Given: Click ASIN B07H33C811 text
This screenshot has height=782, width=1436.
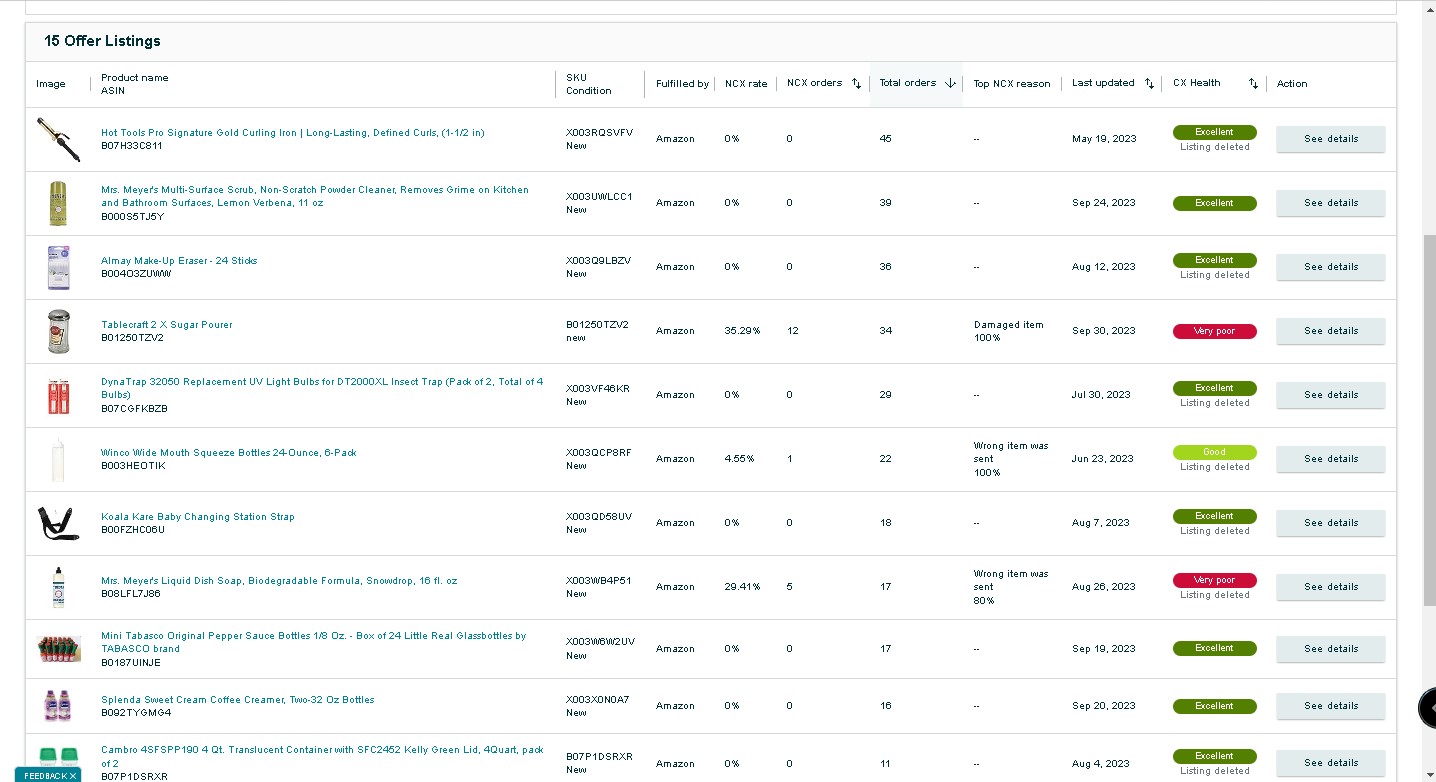Looking at the screenshot, I should click(132, 146).
